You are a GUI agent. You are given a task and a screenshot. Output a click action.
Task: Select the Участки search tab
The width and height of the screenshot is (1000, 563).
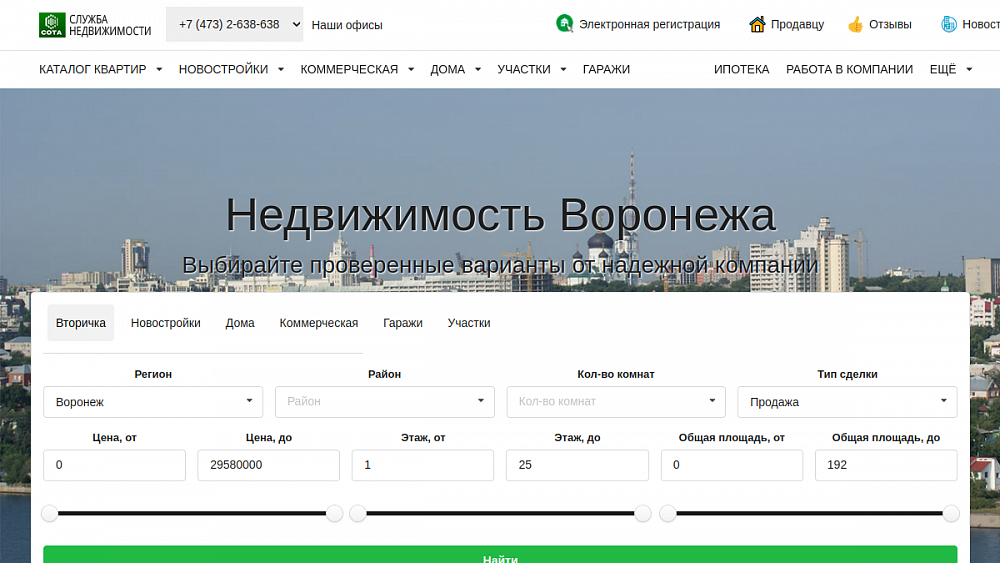coord(469,323)
